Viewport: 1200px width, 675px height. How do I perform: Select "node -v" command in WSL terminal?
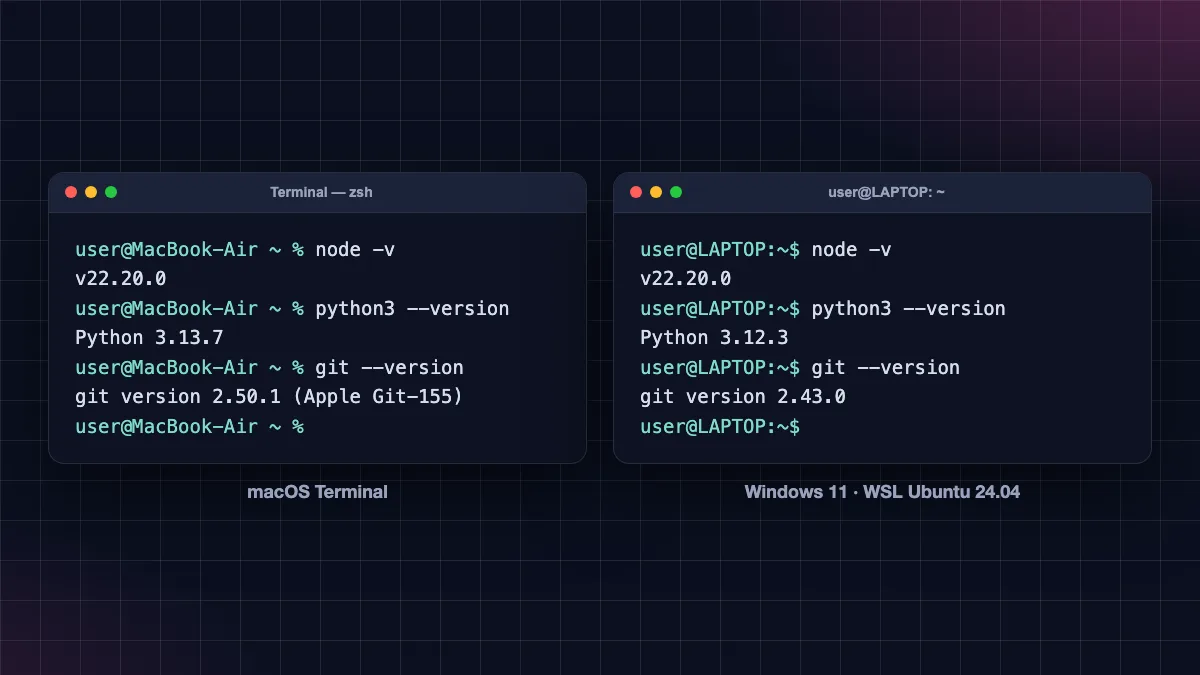click(x=851, y=250)
